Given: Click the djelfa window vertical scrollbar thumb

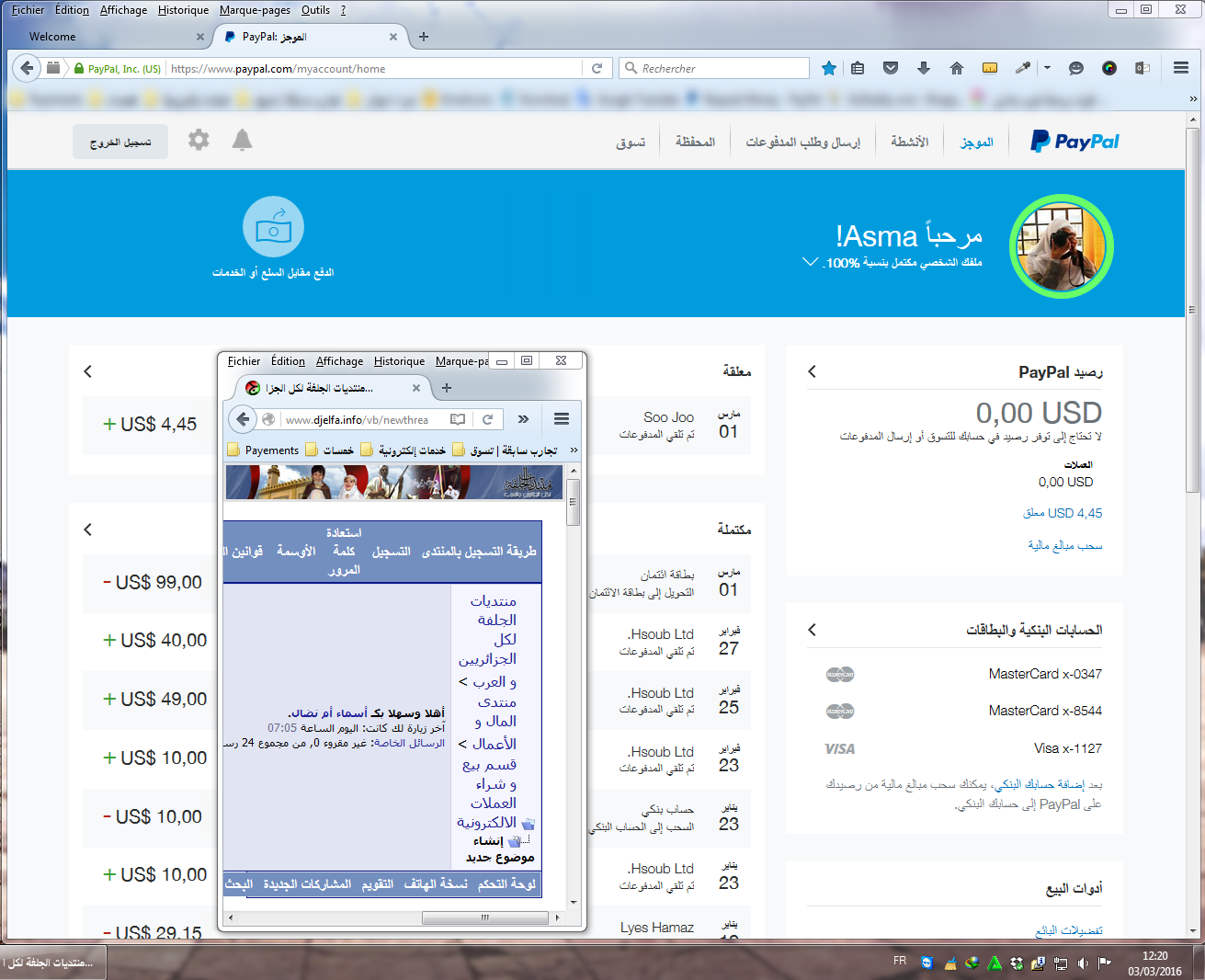Looking at the screenshot, I should click(574, 502).
